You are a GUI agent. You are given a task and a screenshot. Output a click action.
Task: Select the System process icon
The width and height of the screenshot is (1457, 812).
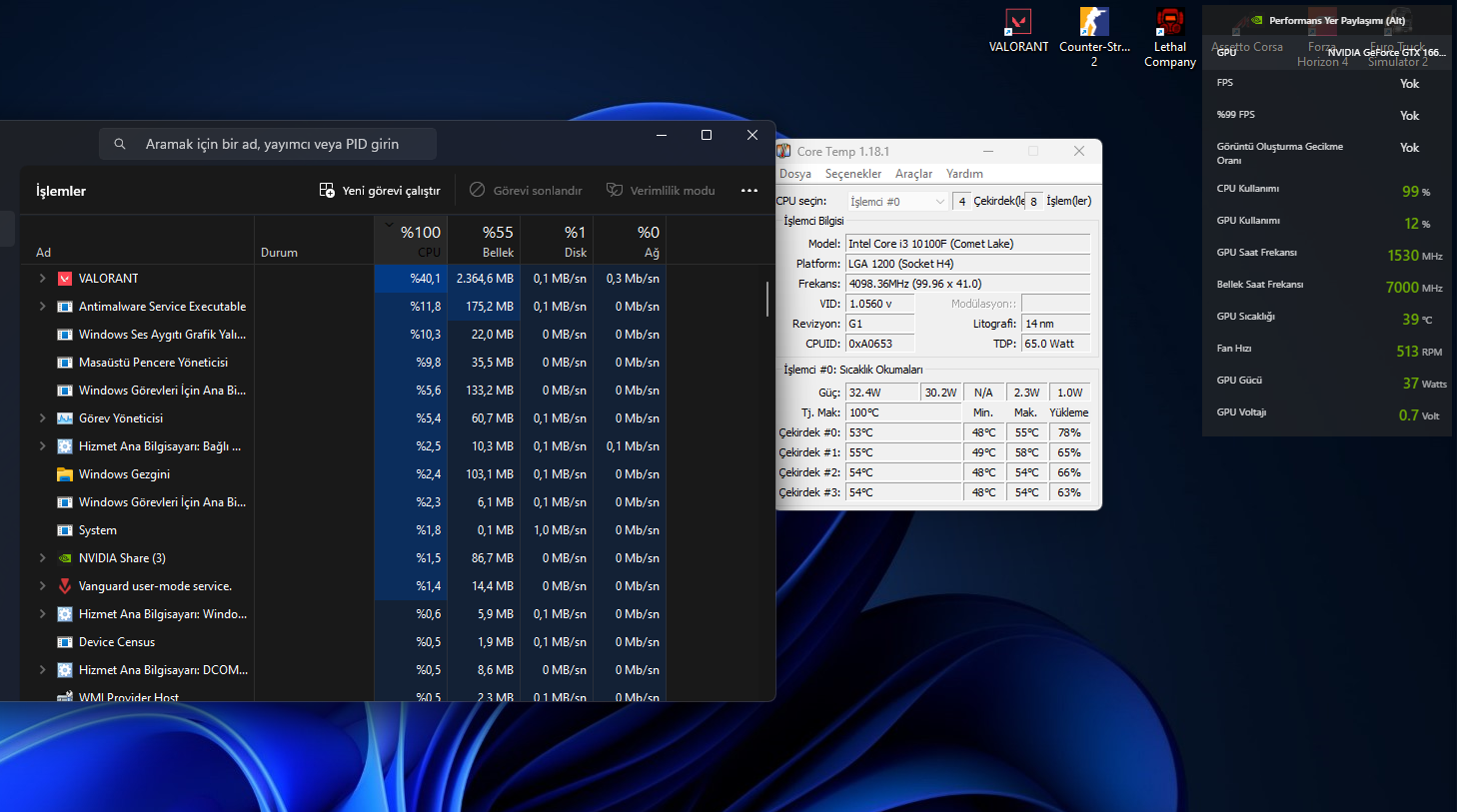tap(65, 530)
